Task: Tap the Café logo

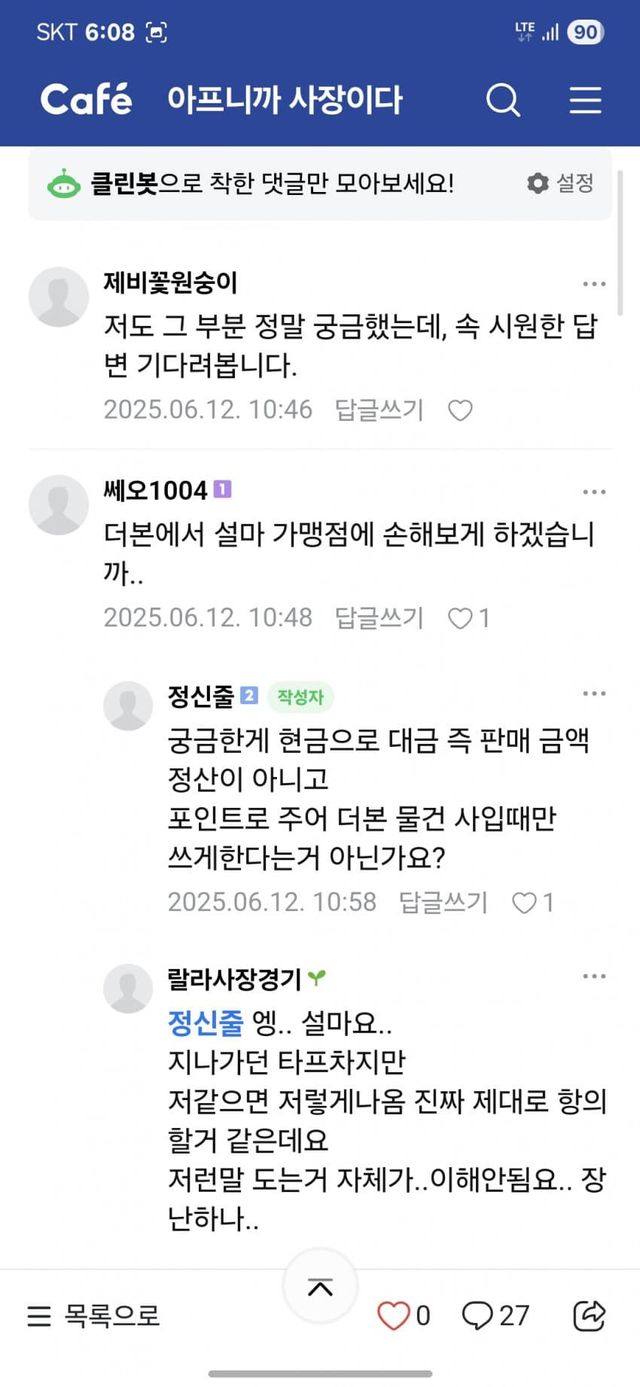Action: [86, 99]
